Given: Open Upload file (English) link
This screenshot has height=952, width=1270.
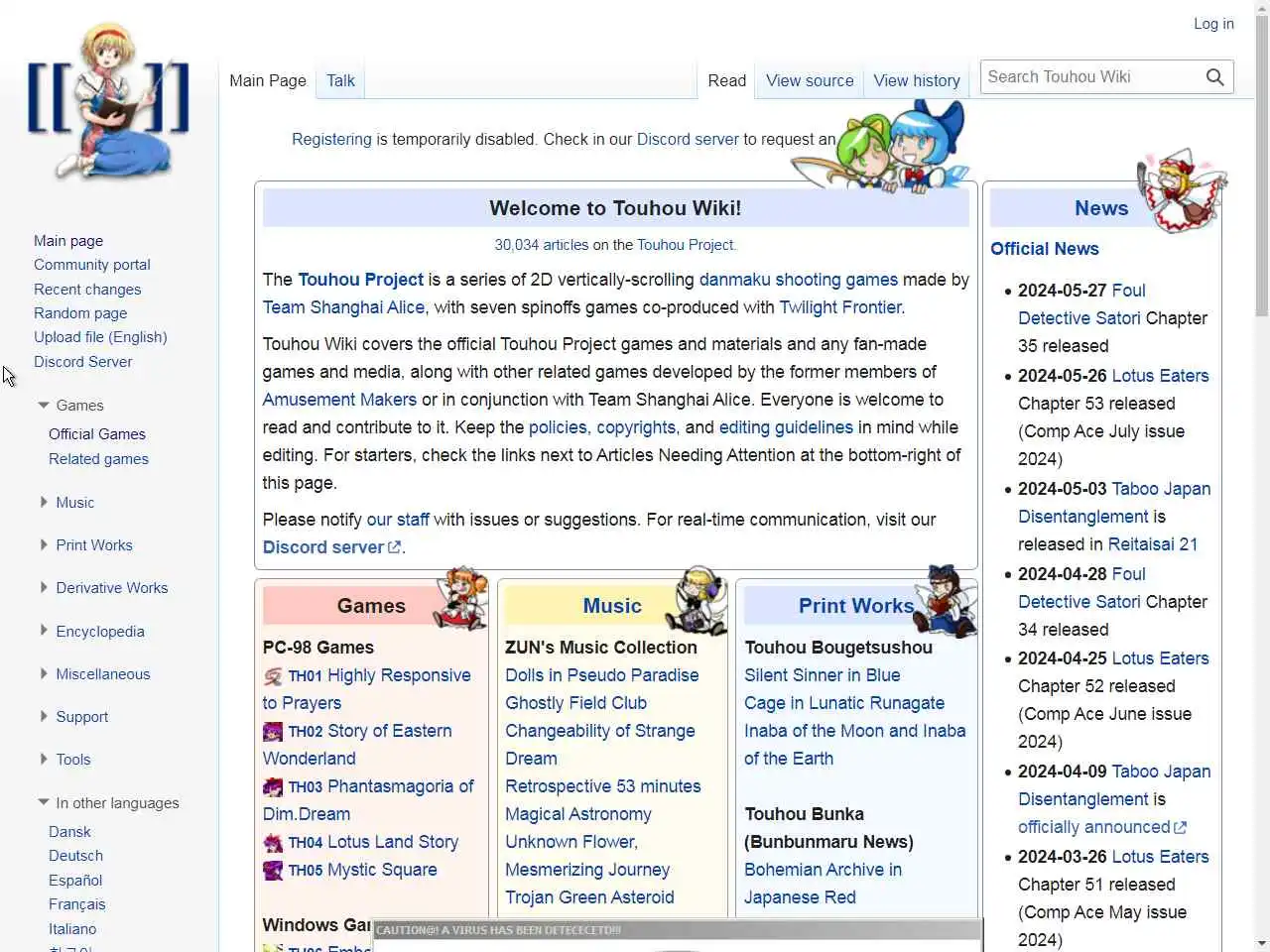Looking at the screenshot, I should [x=100, y=337].
